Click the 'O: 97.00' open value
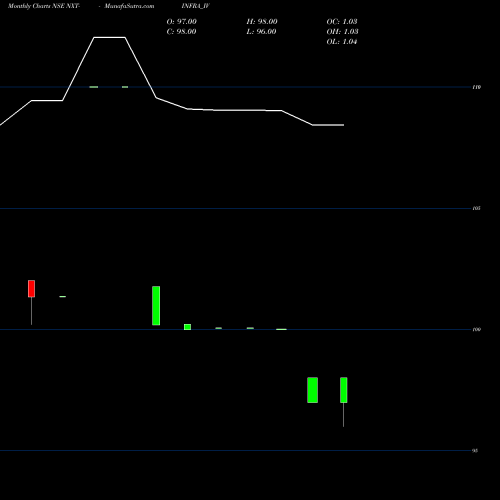The image size is (500, 500). [x=182, y=22]
